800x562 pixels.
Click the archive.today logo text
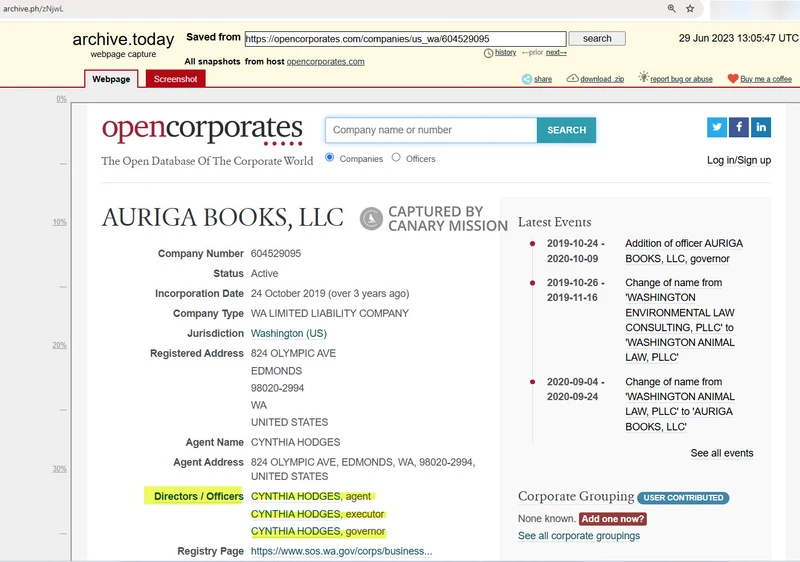[x=123, y=39]
